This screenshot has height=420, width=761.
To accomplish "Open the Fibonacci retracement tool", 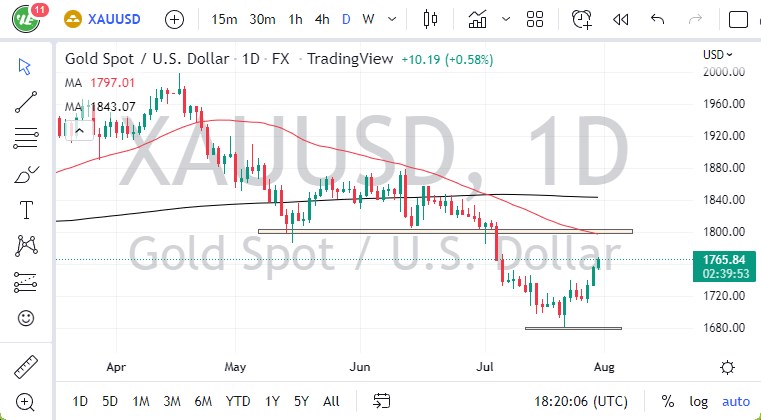I will [25, 134].
